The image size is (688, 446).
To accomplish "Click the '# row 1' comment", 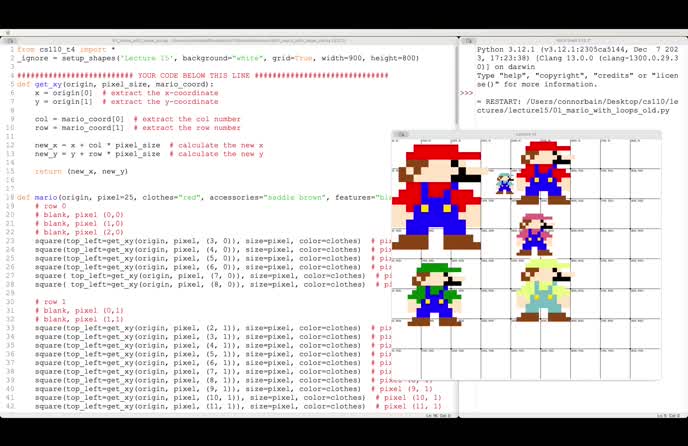I will 50,302.
